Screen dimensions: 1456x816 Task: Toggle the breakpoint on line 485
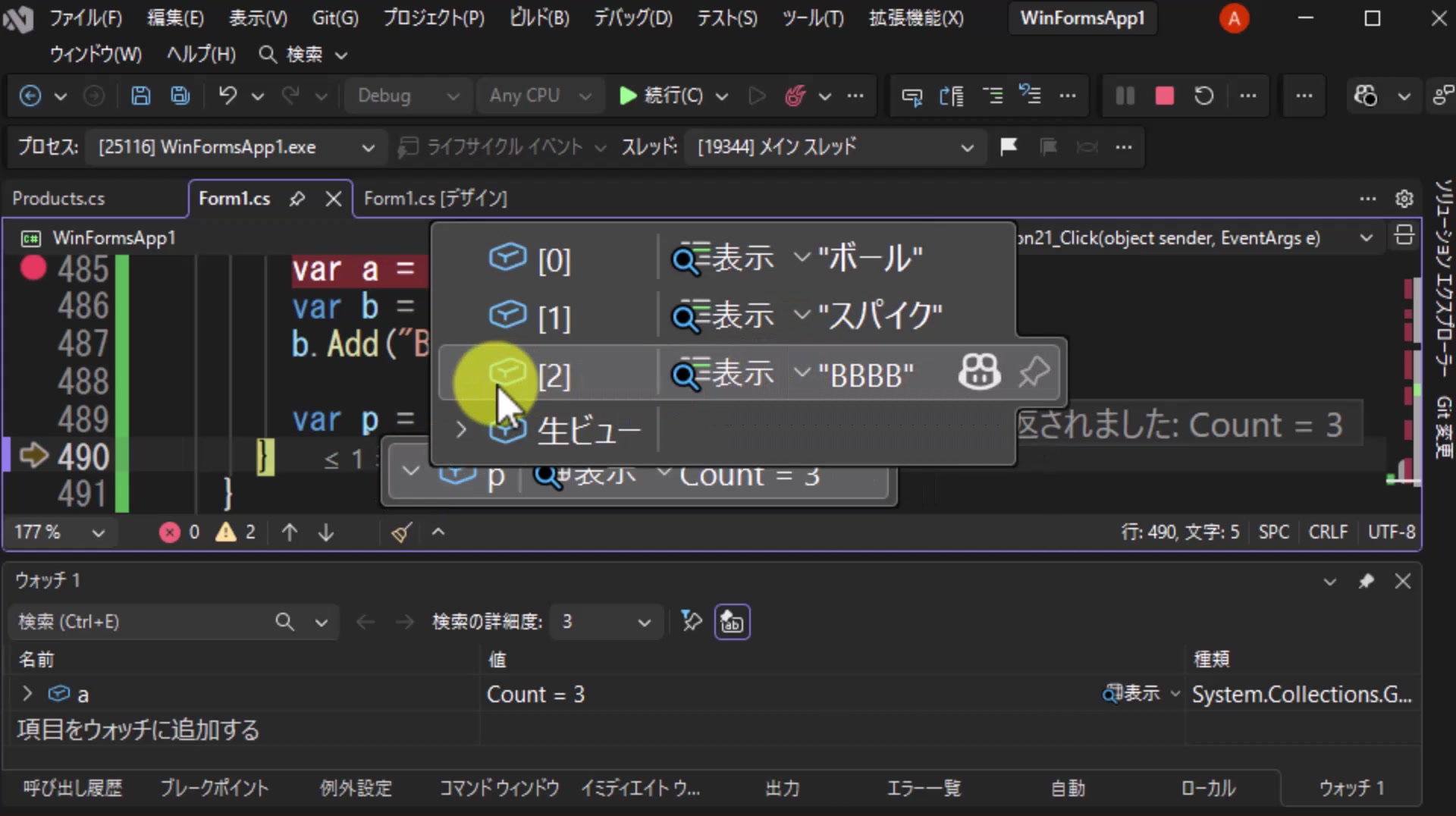tap(33, 268)
